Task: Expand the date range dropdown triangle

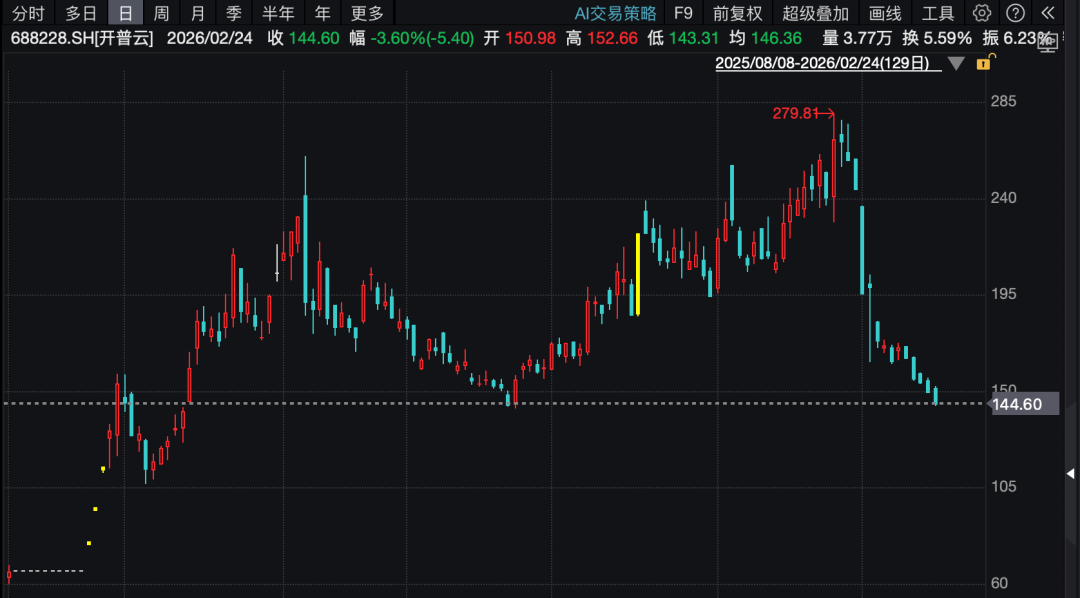Action: 956,63
